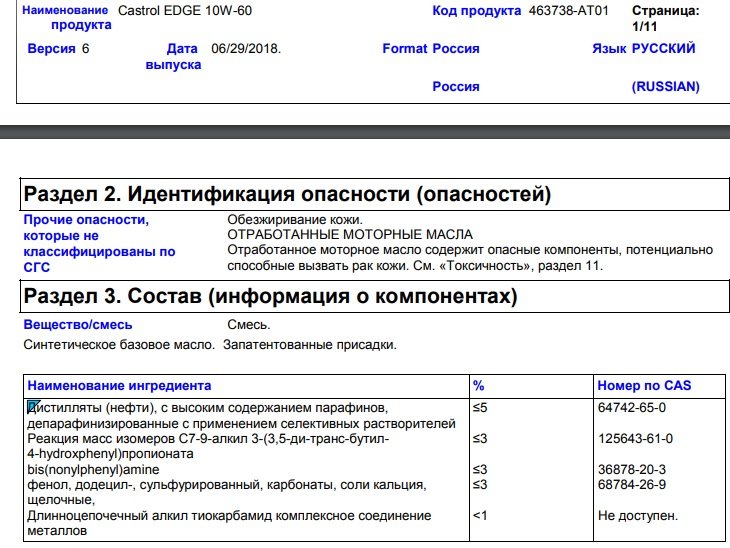Click the 'Смесь.' value
This screenshot has width=730, height=548.
tap(249, 325)
